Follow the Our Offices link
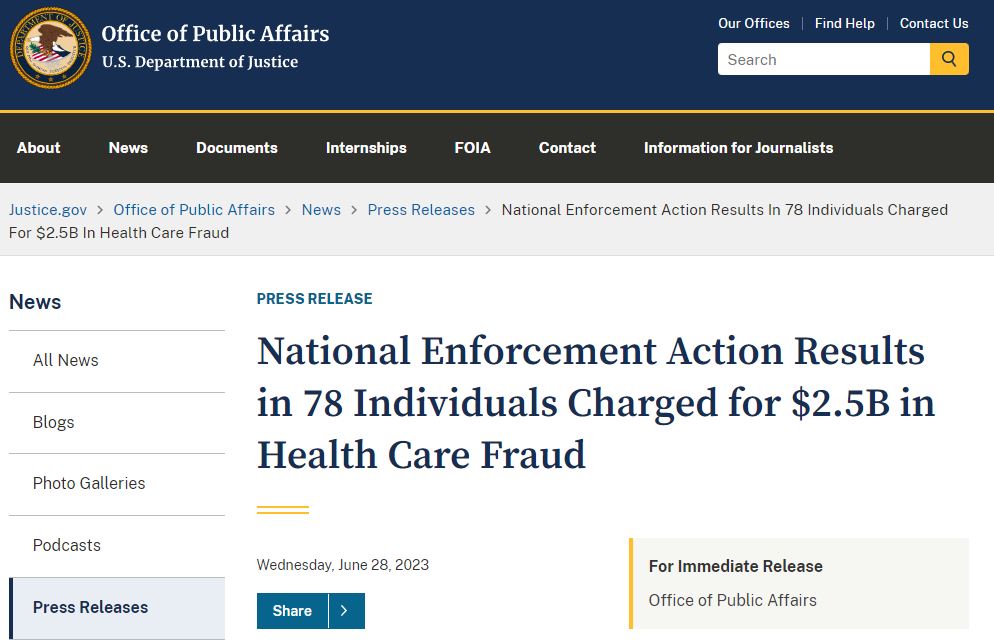Viewport: 994px width, 640px height. [754, 23]
